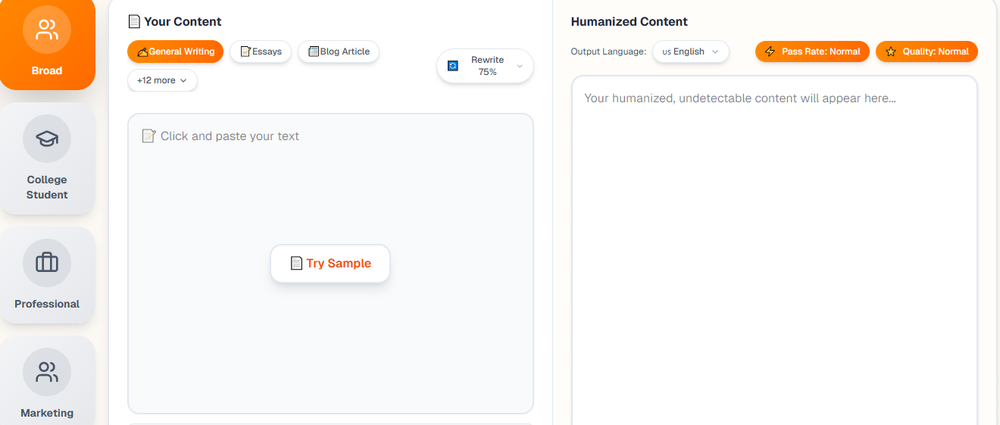Select the Broad audience people icon
The width and height of the screenshot is (1000, 425).
pyautogui.click(x=47, y=30)
